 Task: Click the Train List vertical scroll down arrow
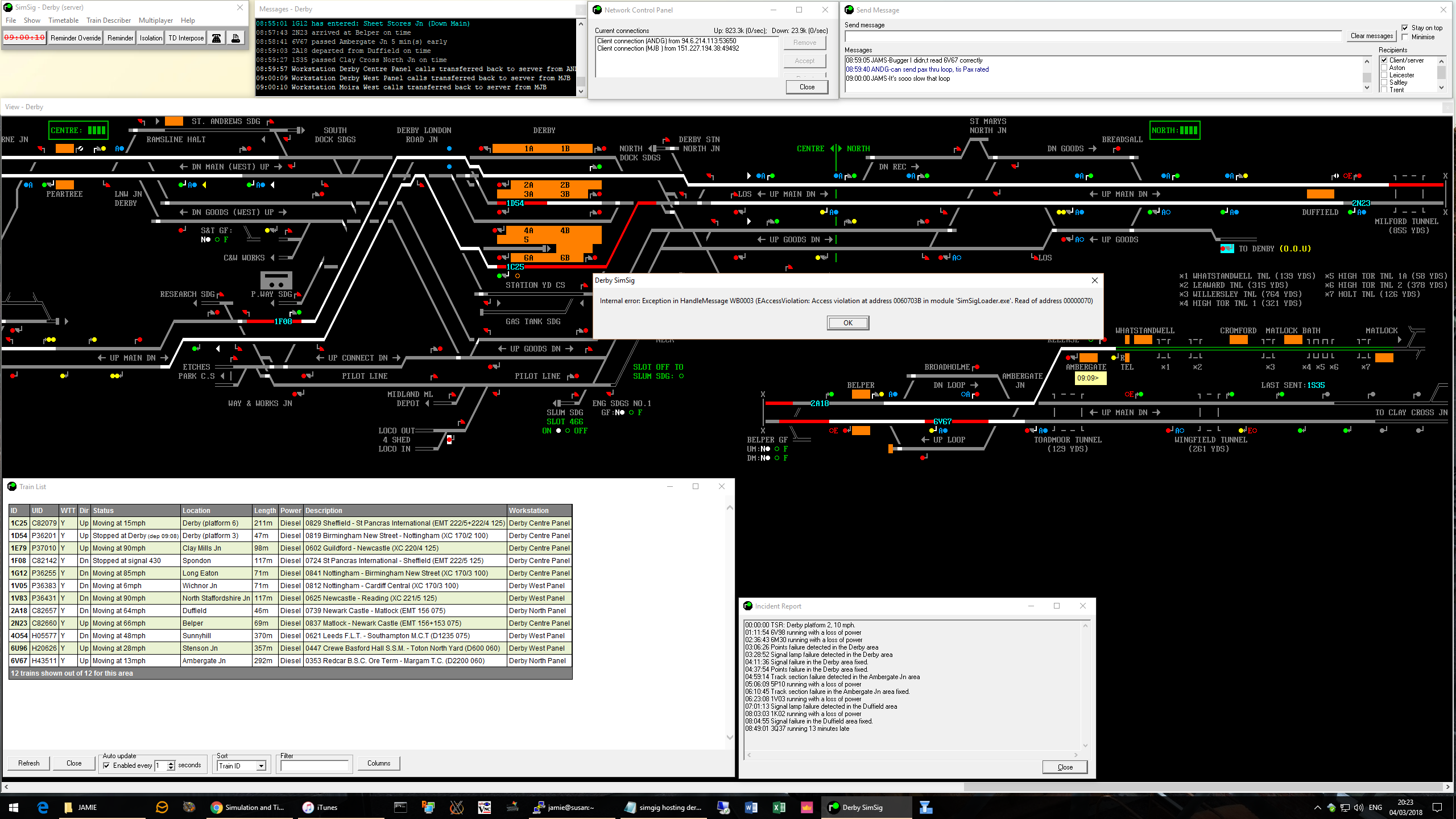730,738
